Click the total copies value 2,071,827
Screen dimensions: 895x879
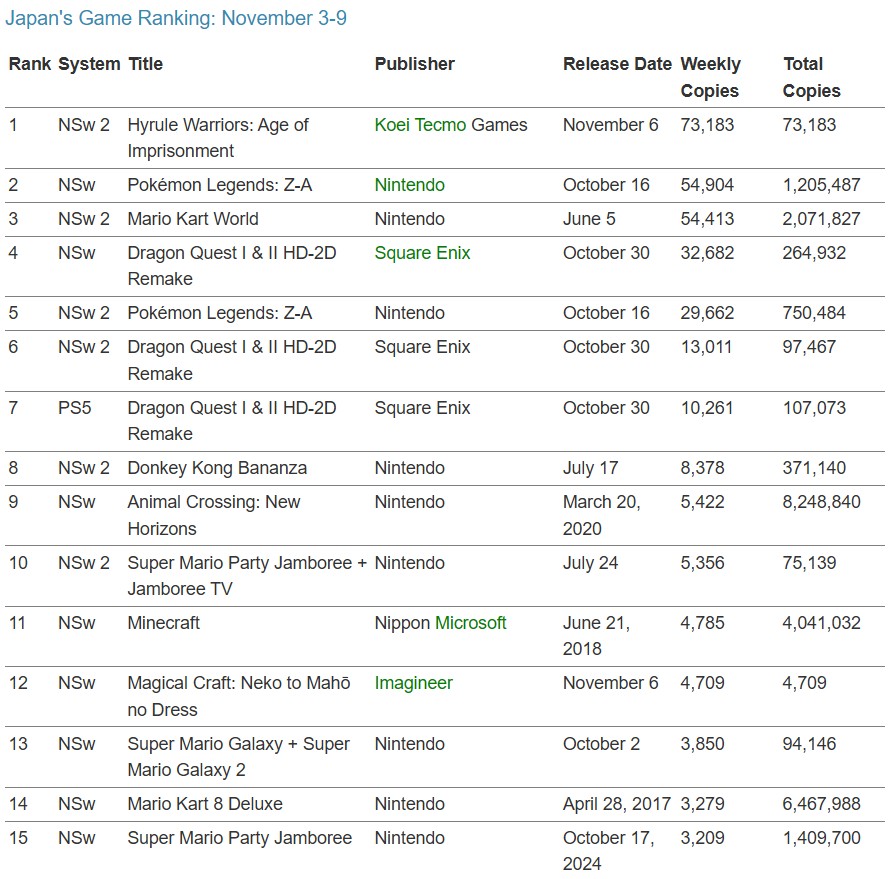pyautogui.click(x=821, y=219)
